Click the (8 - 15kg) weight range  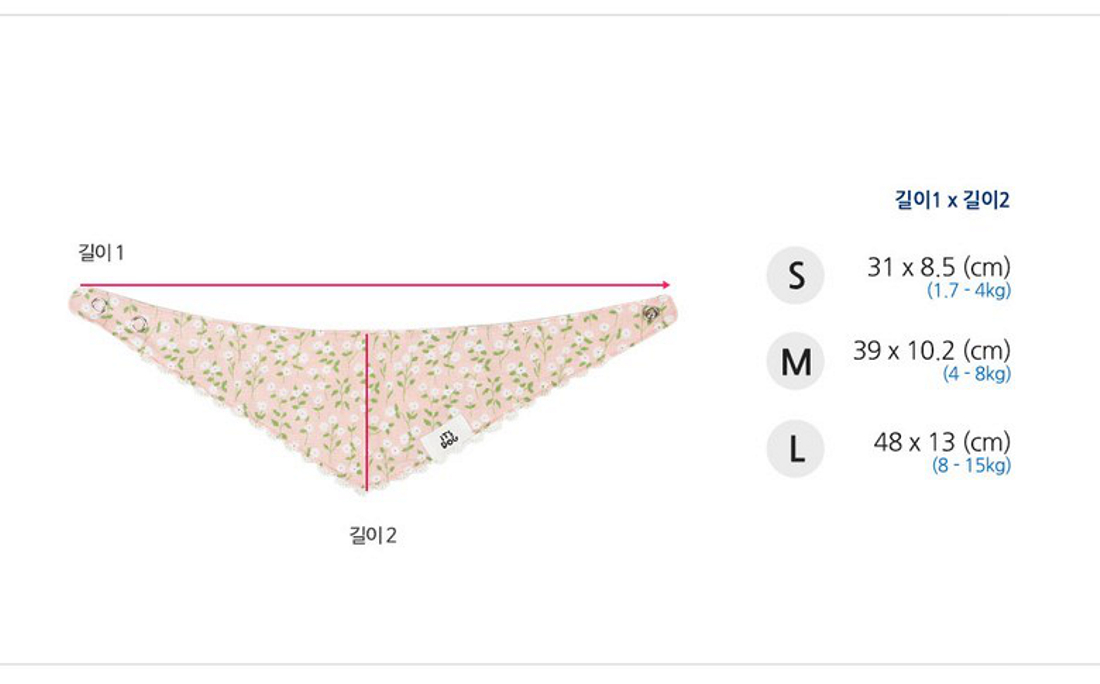pos(972,465)
